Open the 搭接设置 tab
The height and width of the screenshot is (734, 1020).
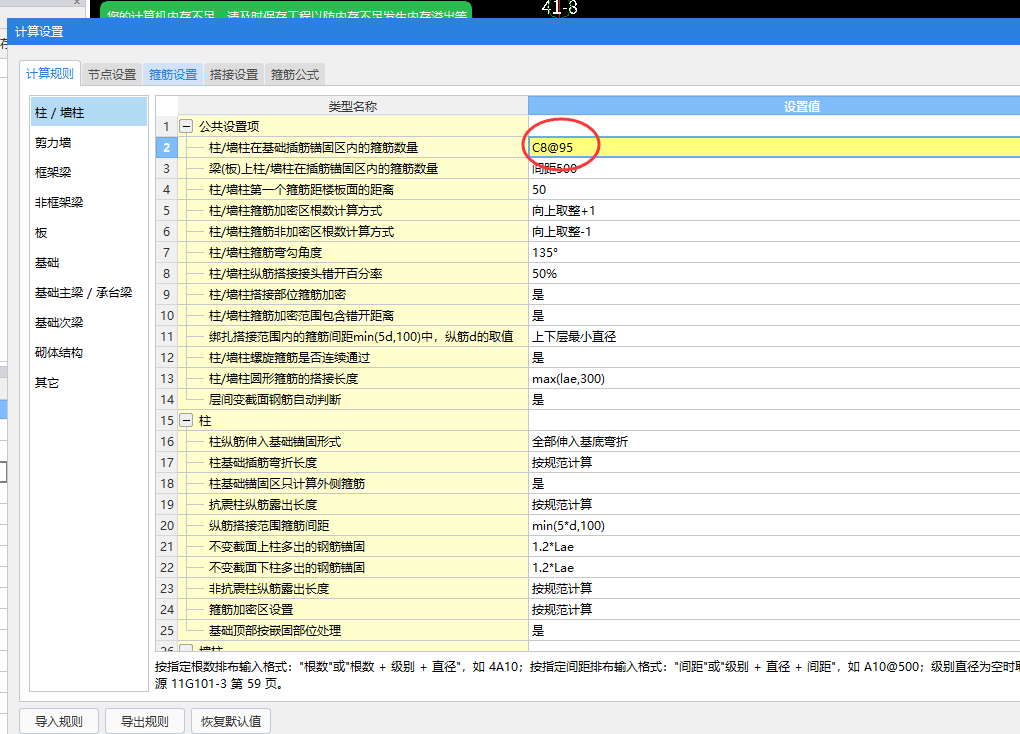[x=234, y=74]
